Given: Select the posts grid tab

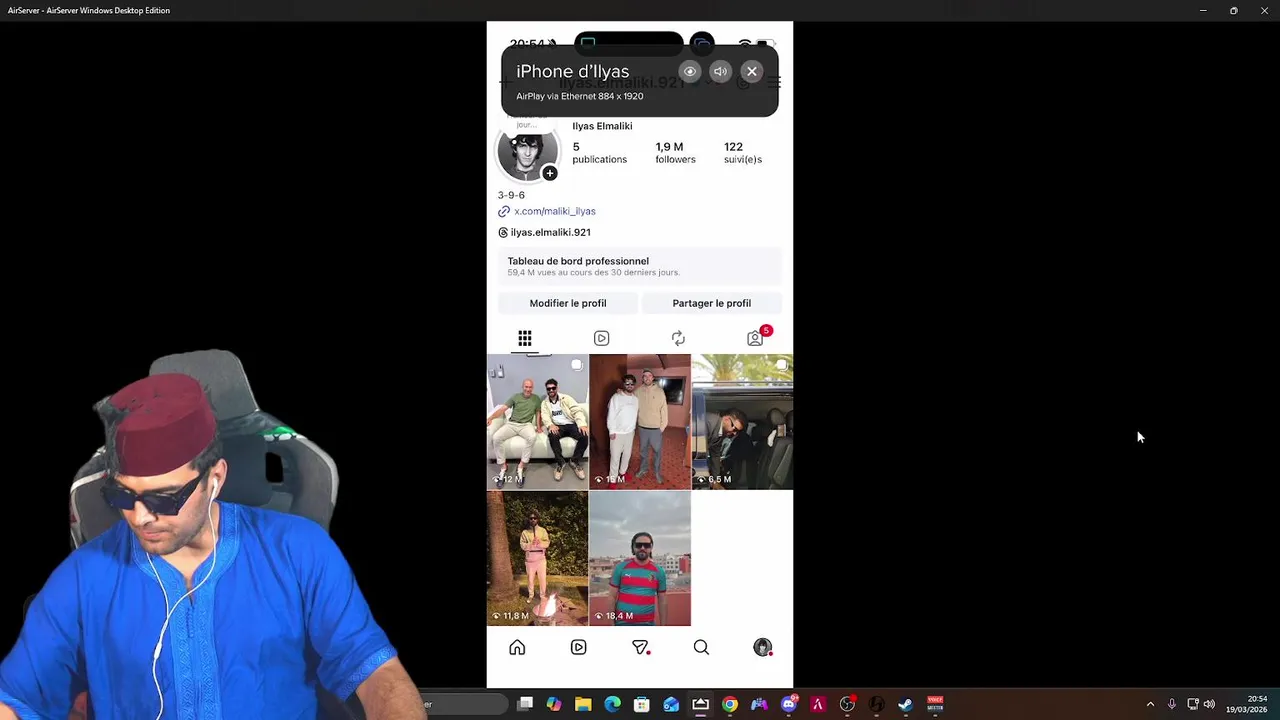Looking at the screenshot, I should (x=525, y=338).
